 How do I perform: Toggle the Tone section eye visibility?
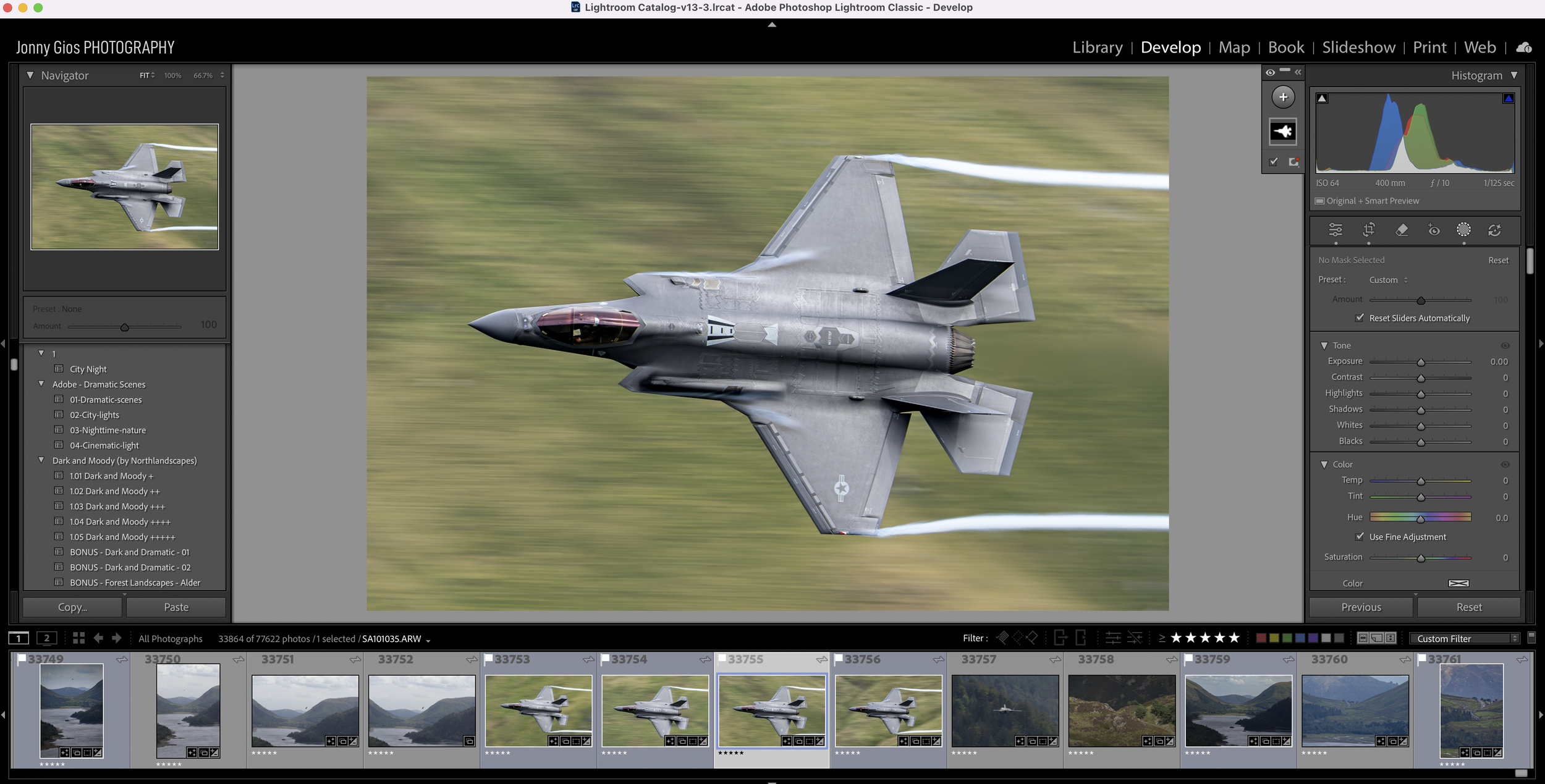[x=1505, y=345]
